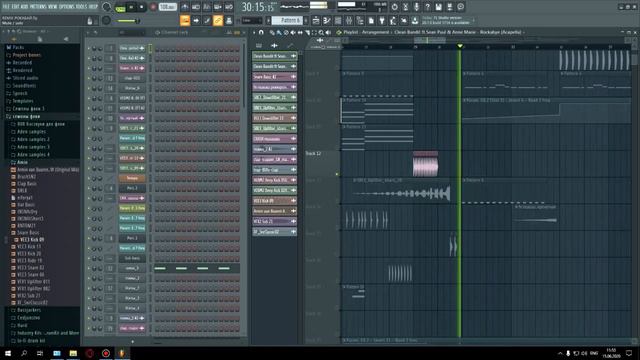This screenshot has width=640, height=360.
Task: Open the PATTERNS menu
Action: [38, 7]
